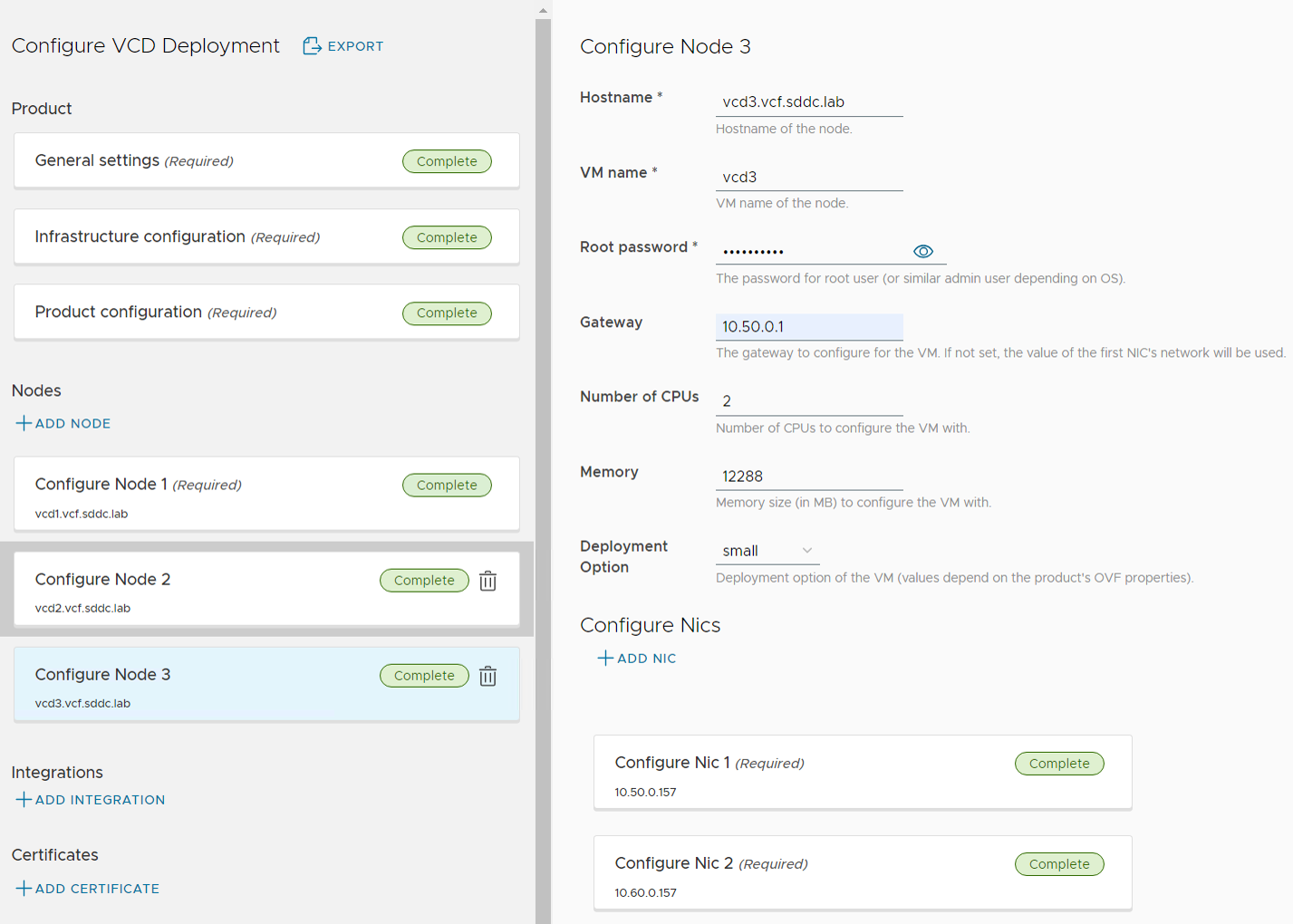The image size is (1293, 924).
Task: Click the Number of CPUs field
Action: pos(808,401)
